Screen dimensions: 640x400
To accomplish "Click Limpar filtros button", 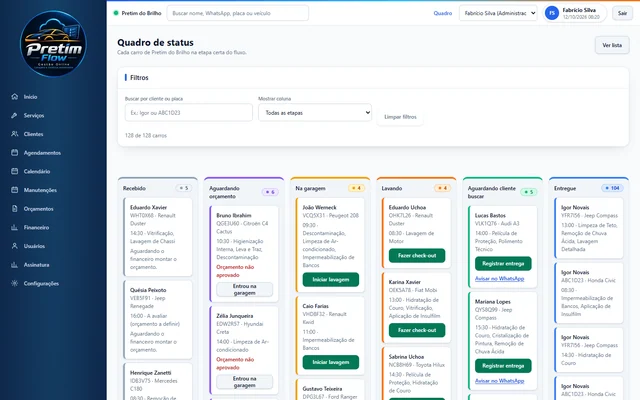I will 400,117.
